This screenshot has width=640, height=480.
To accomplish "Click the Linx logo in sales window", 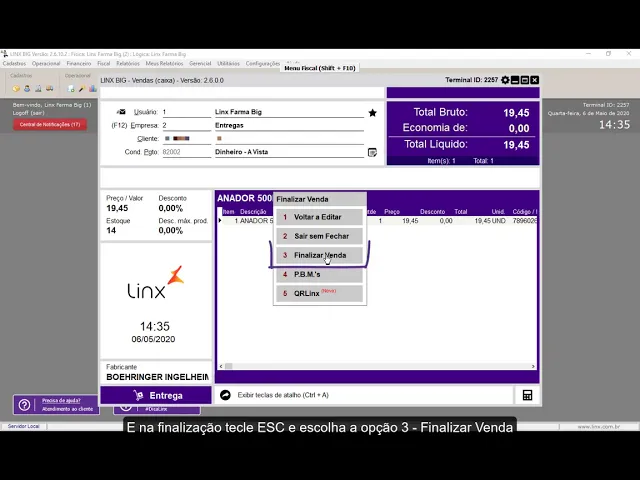I will (156, 282).
